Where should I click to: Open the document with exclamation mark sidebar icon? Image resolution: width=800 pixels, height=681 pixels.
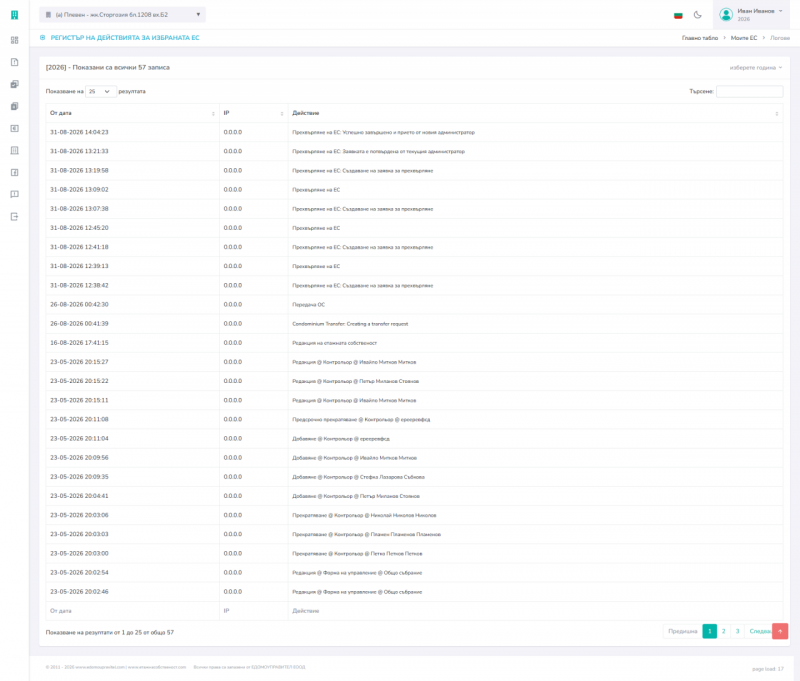14,62
